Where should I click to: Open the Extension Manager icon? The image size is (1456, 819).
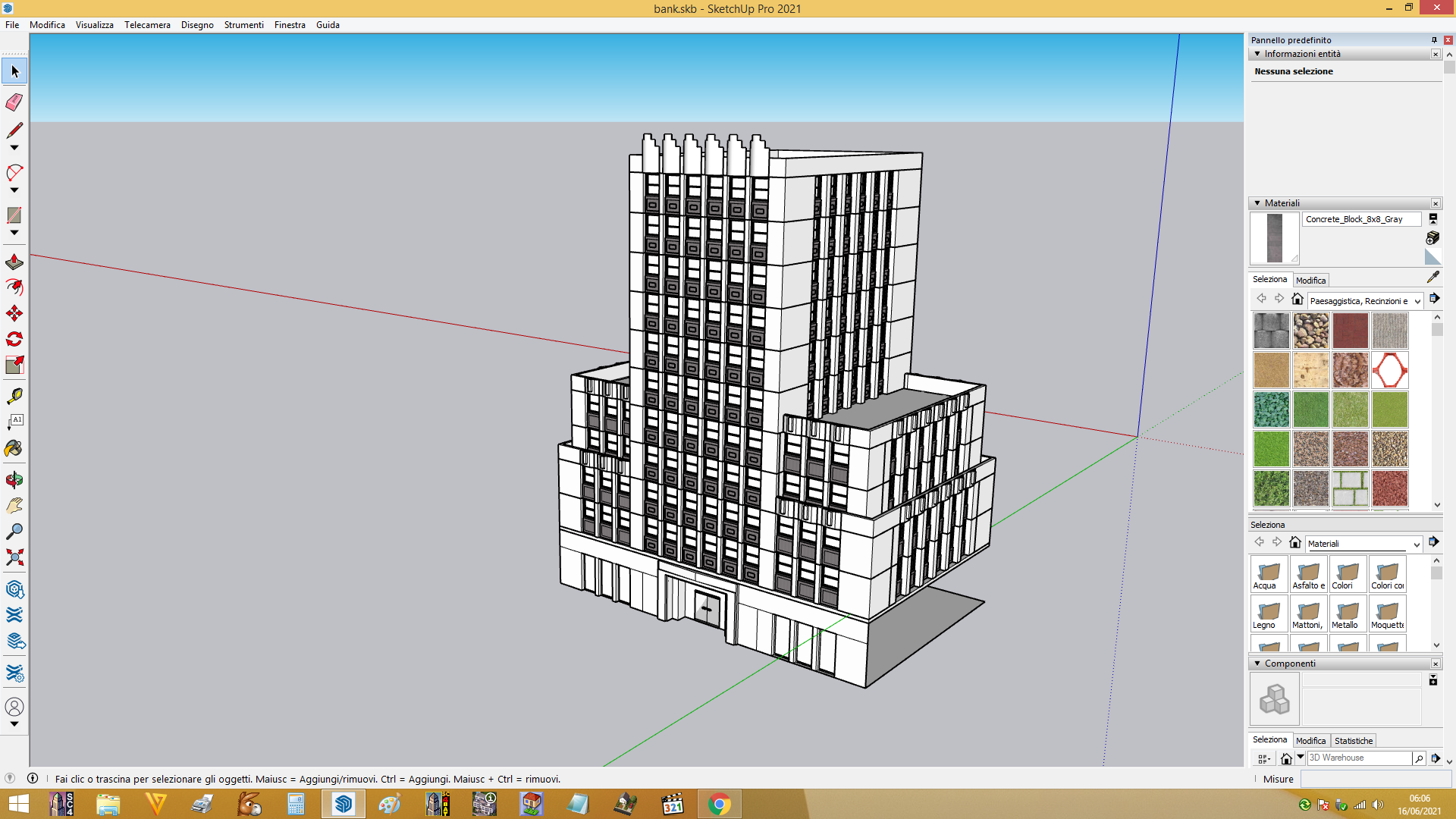click(14, 673)
